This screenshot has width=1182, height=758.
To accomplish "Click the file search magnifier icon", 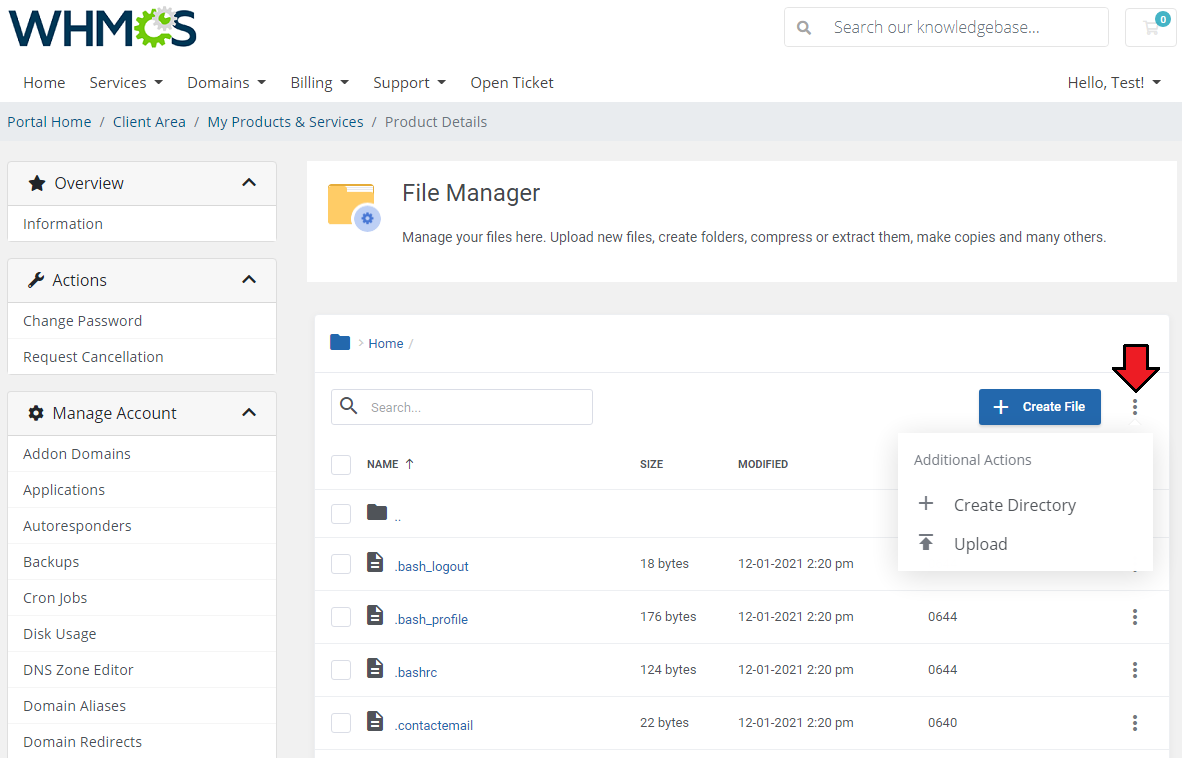I will 348,406.
